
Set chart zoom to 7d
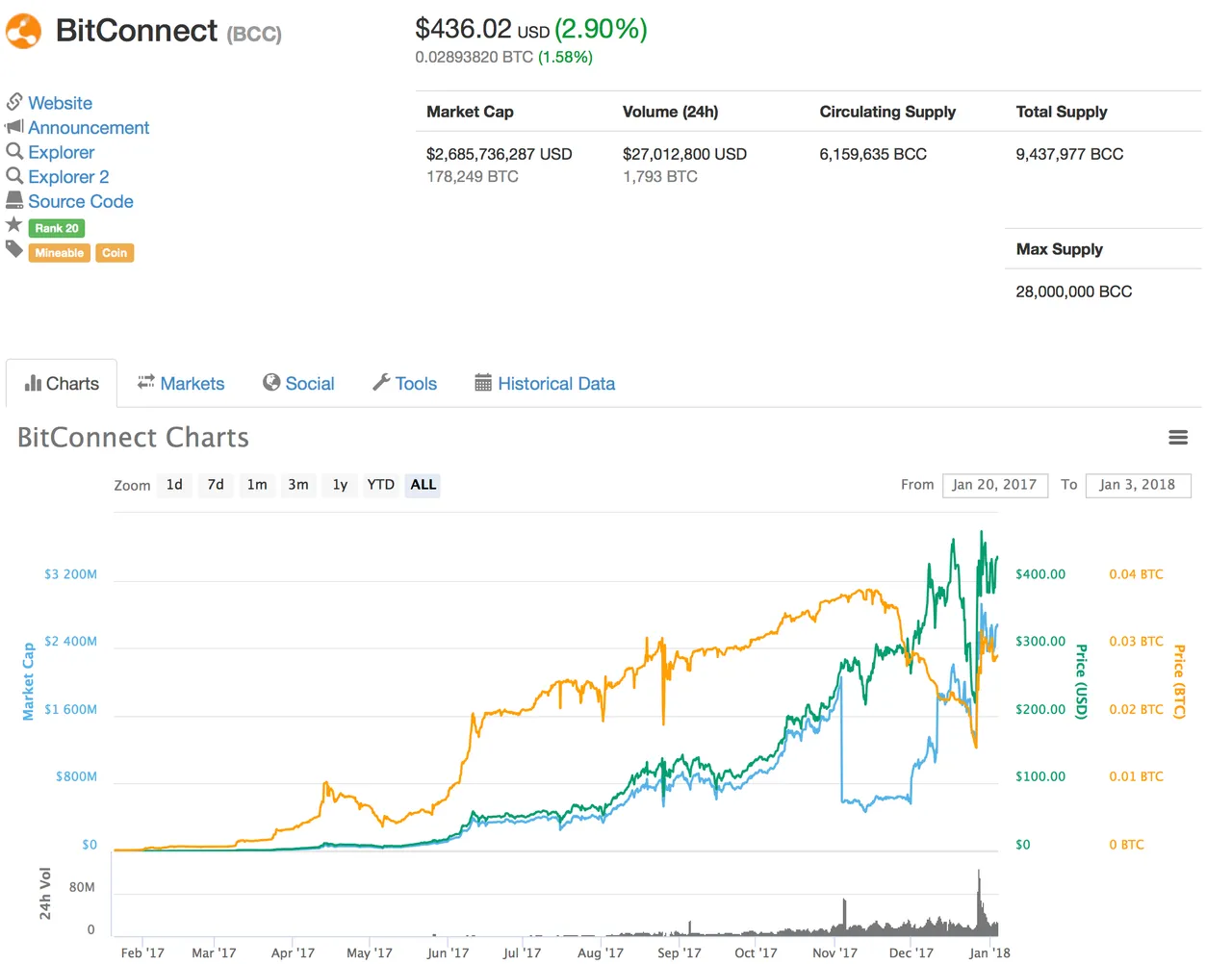click(216, 485)
